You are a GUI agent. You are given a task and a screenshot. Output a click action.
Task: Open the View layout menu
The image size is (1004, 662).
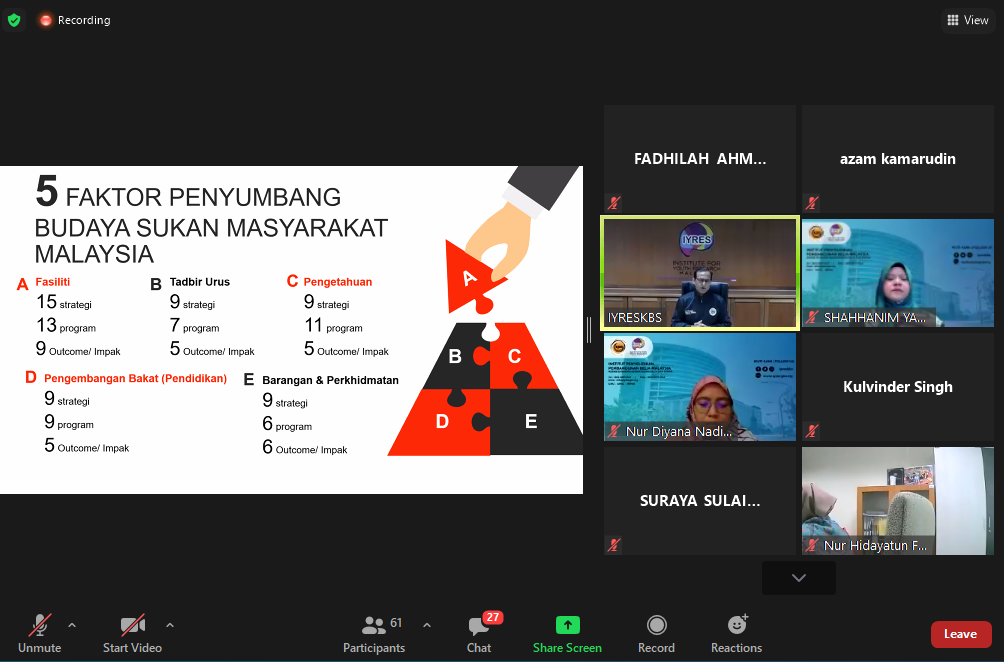click(x=967, y=20)
